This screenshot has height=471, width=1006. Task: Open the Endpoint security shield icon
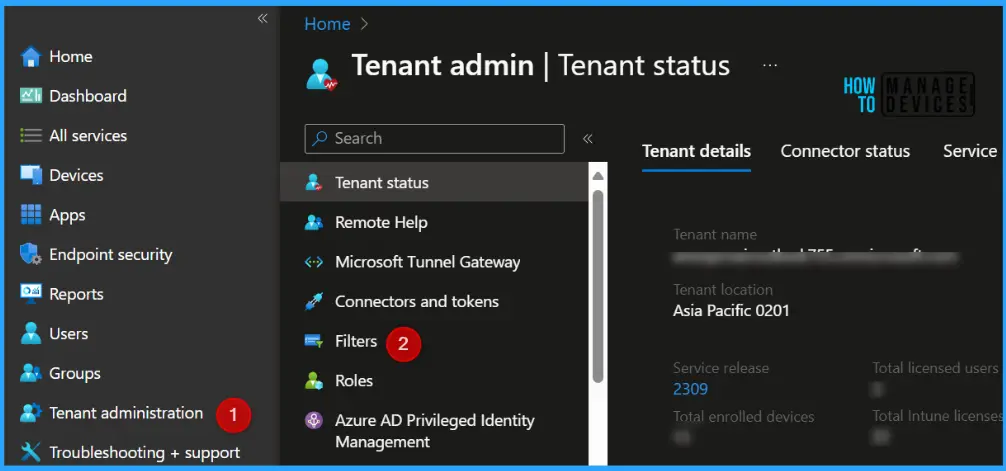pos(31,254)
